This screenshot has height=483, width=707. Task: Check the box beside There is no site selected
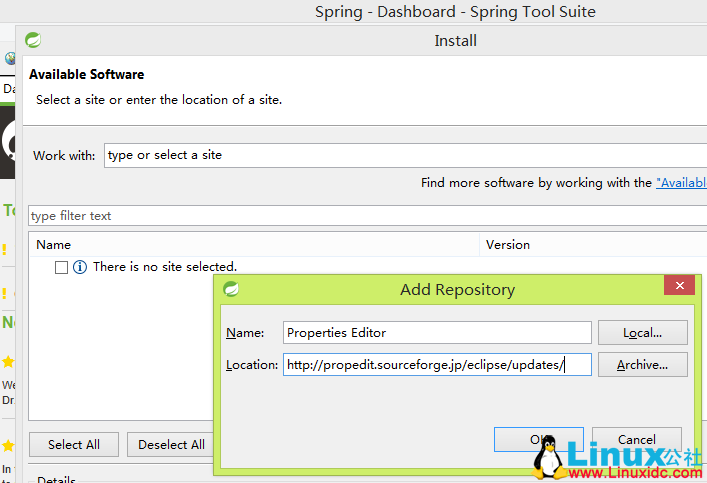61,267
